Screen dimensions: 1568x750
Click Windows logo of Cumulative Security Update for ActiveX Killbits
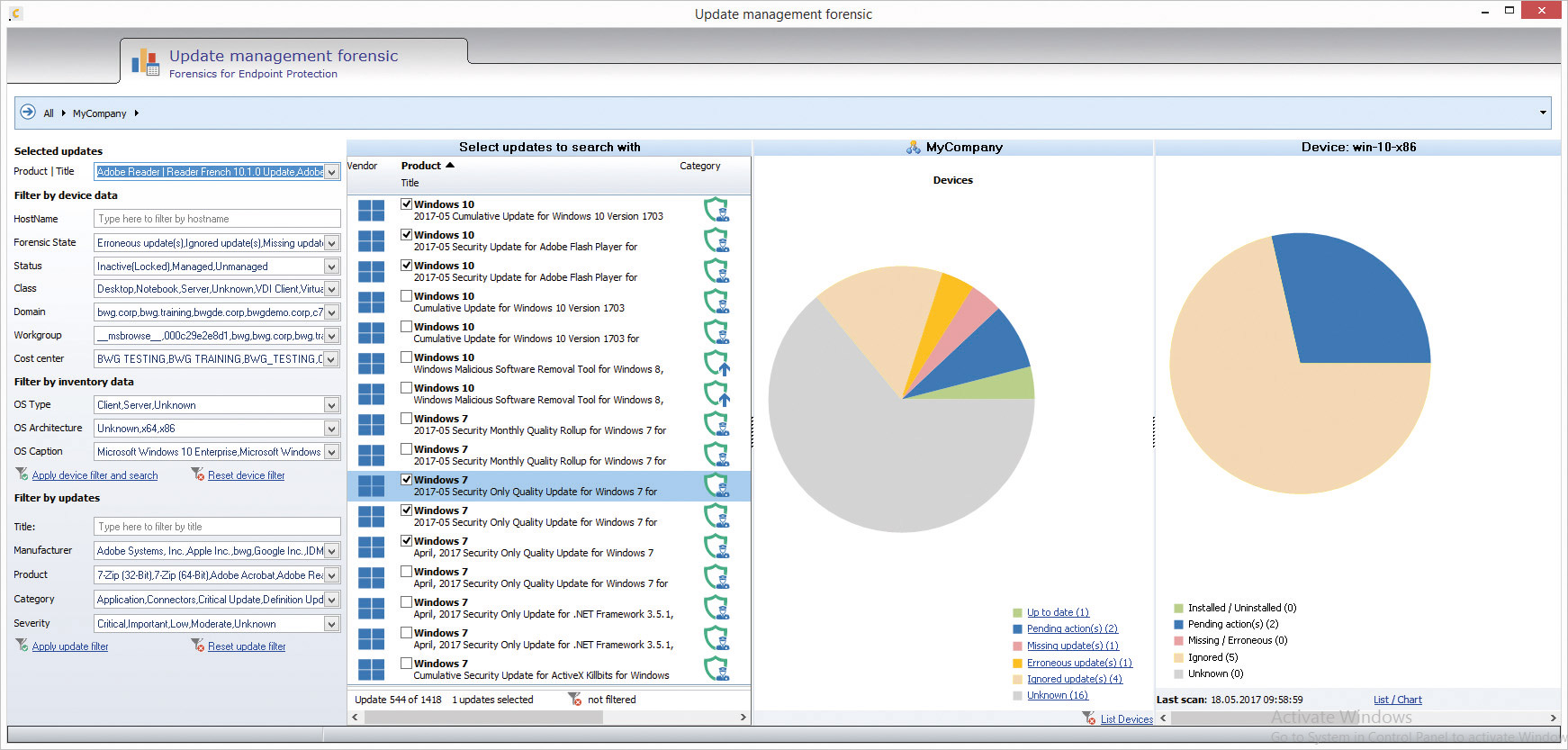pos(371,669)
